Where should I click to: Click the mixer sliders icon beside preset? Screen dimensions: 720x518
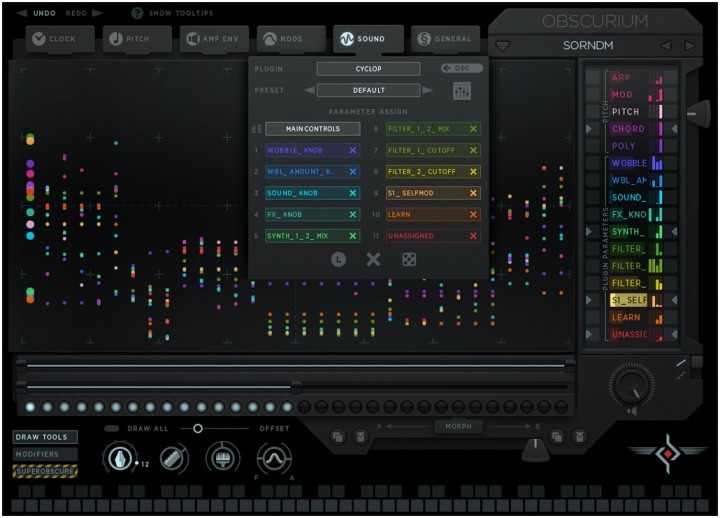click(461, 90)
